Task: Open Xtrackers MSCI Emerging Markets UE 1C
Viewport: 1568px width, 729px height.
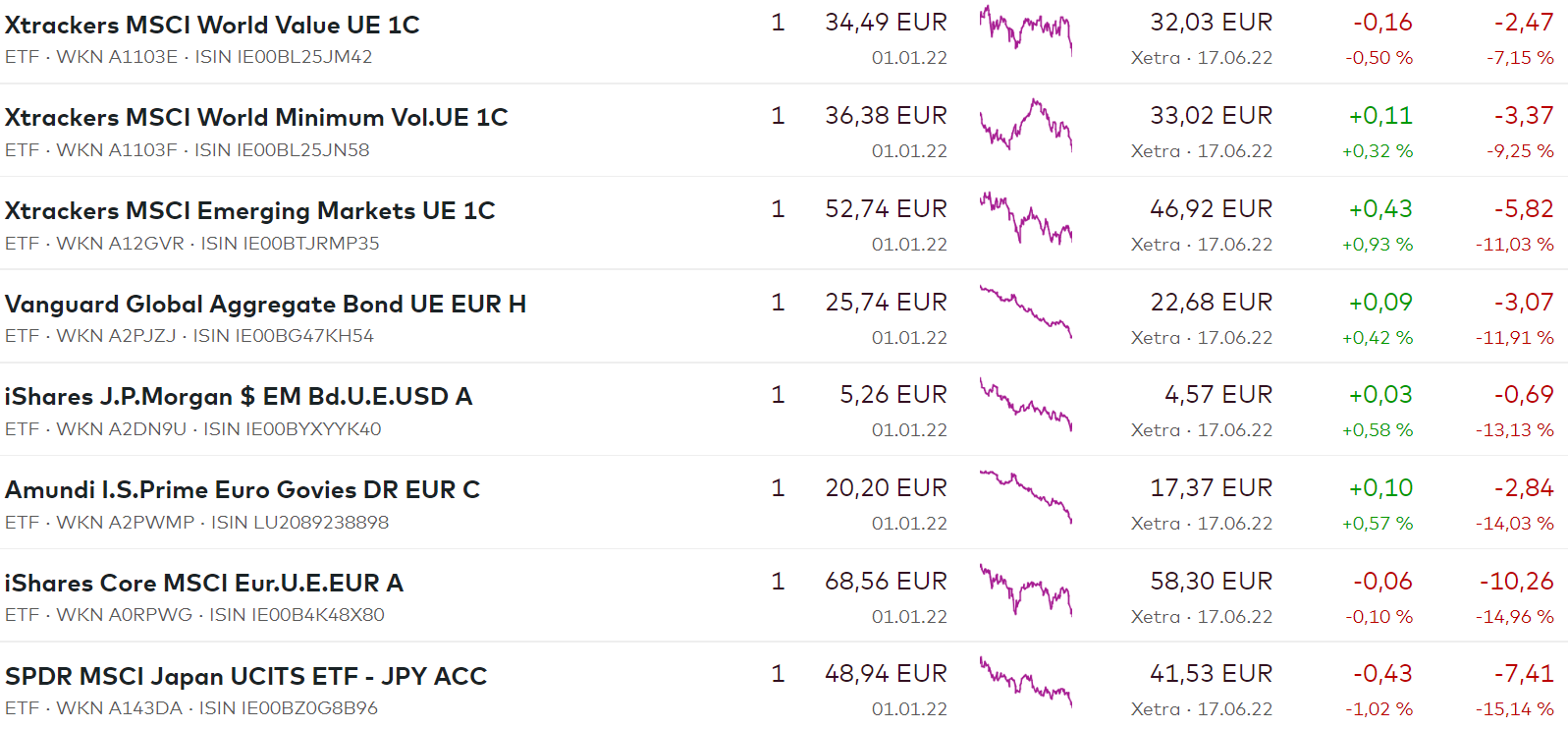Action: click(x=249, y=211)
